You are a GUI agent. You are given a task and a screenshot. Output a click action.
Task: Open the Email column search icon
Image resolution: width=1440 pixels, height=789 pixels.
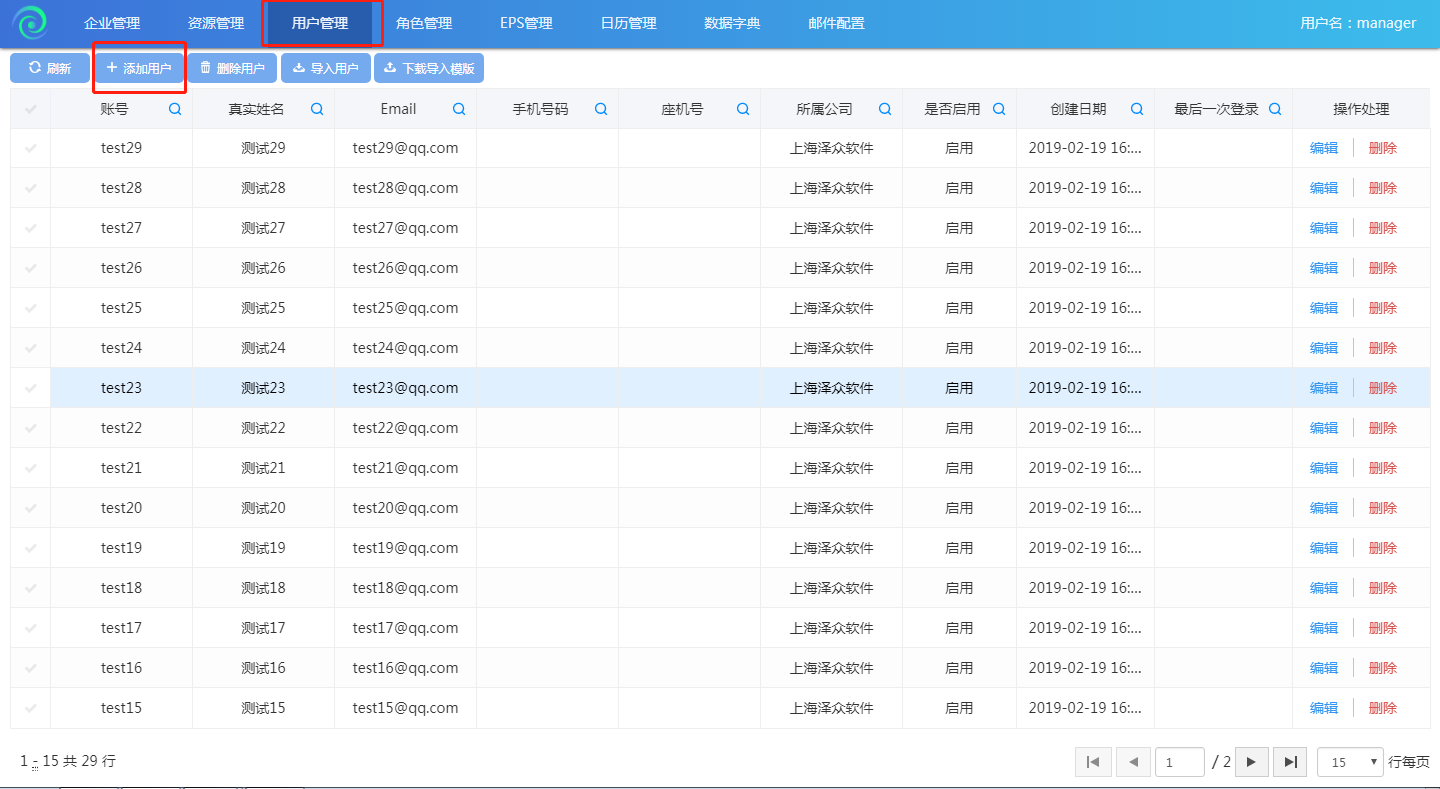(x=459, y=109)
